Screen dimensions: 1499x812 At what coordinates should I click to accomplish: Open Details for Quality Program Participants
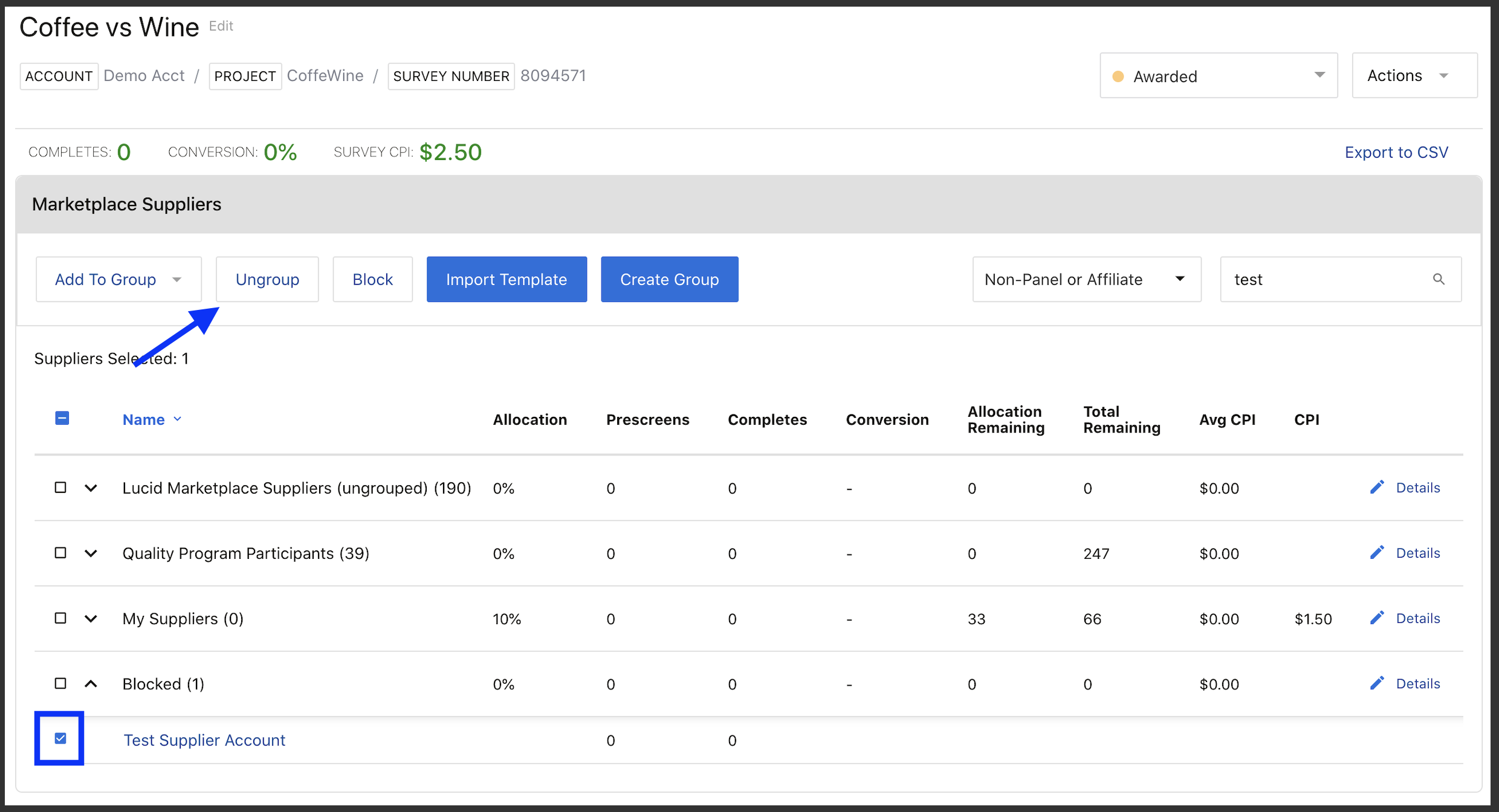click(1418, 553)
